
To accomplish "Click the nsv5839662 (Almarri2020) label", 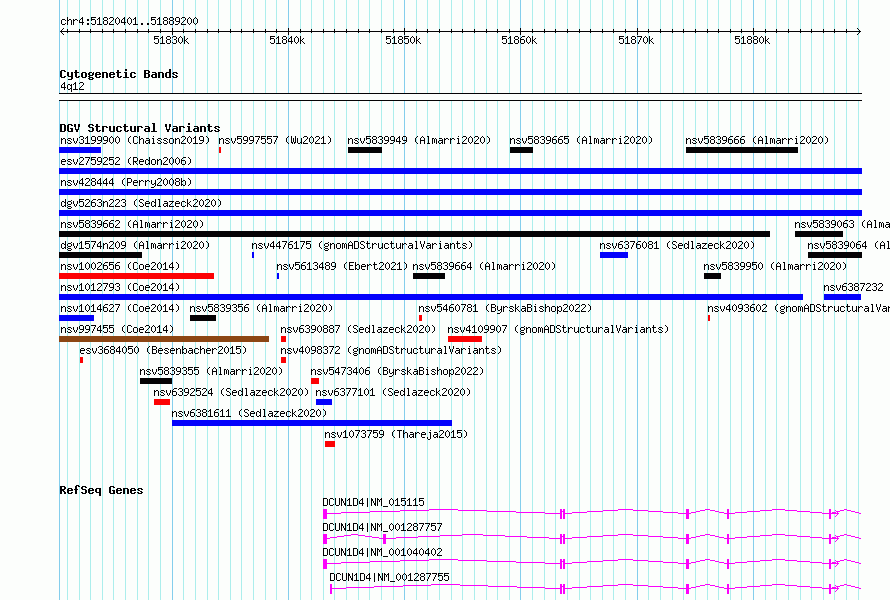I will (132, 224).
